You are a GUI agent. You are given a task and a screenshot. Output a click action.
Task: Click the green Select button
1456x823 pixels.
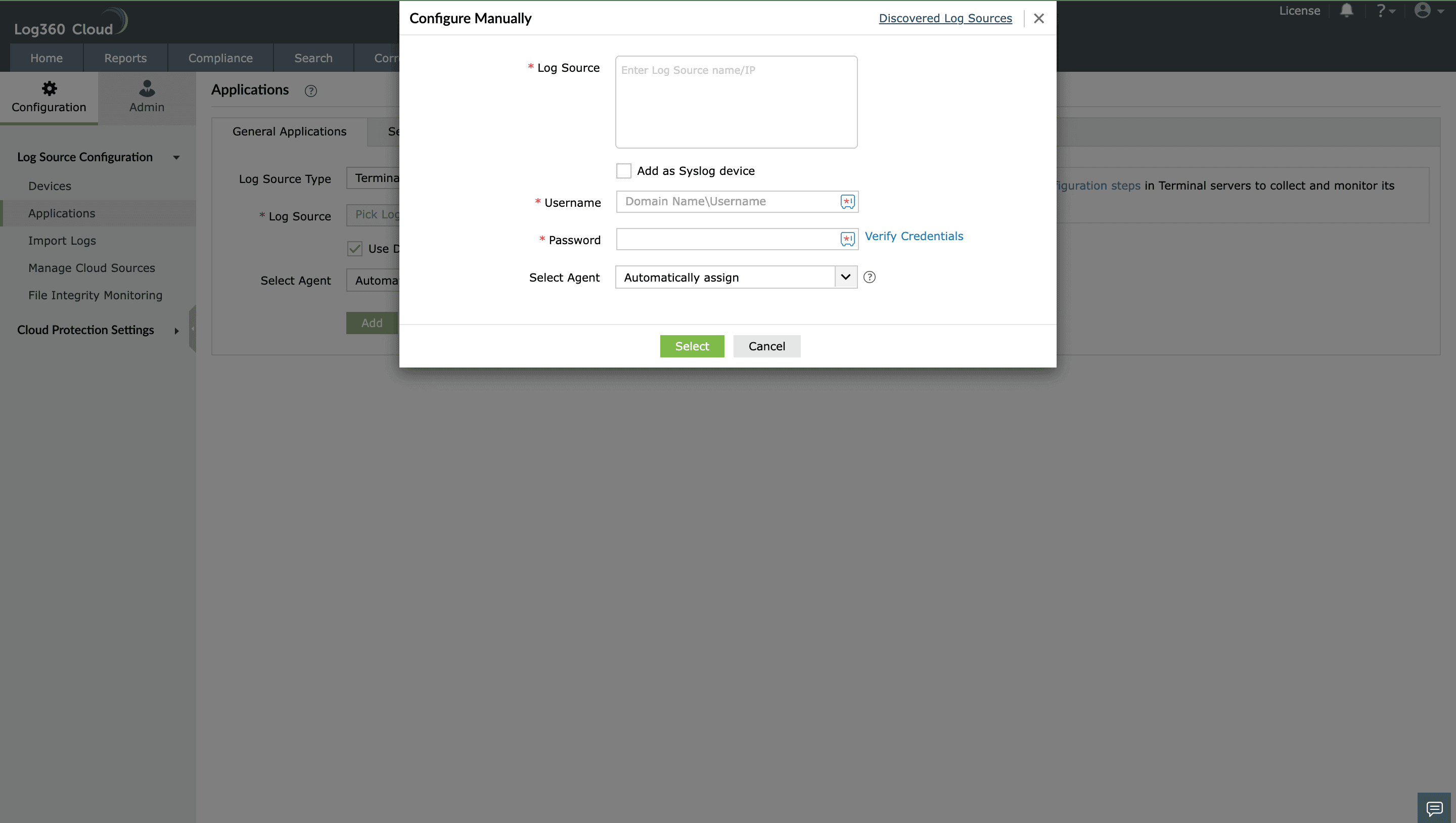(x=692, y=346)
